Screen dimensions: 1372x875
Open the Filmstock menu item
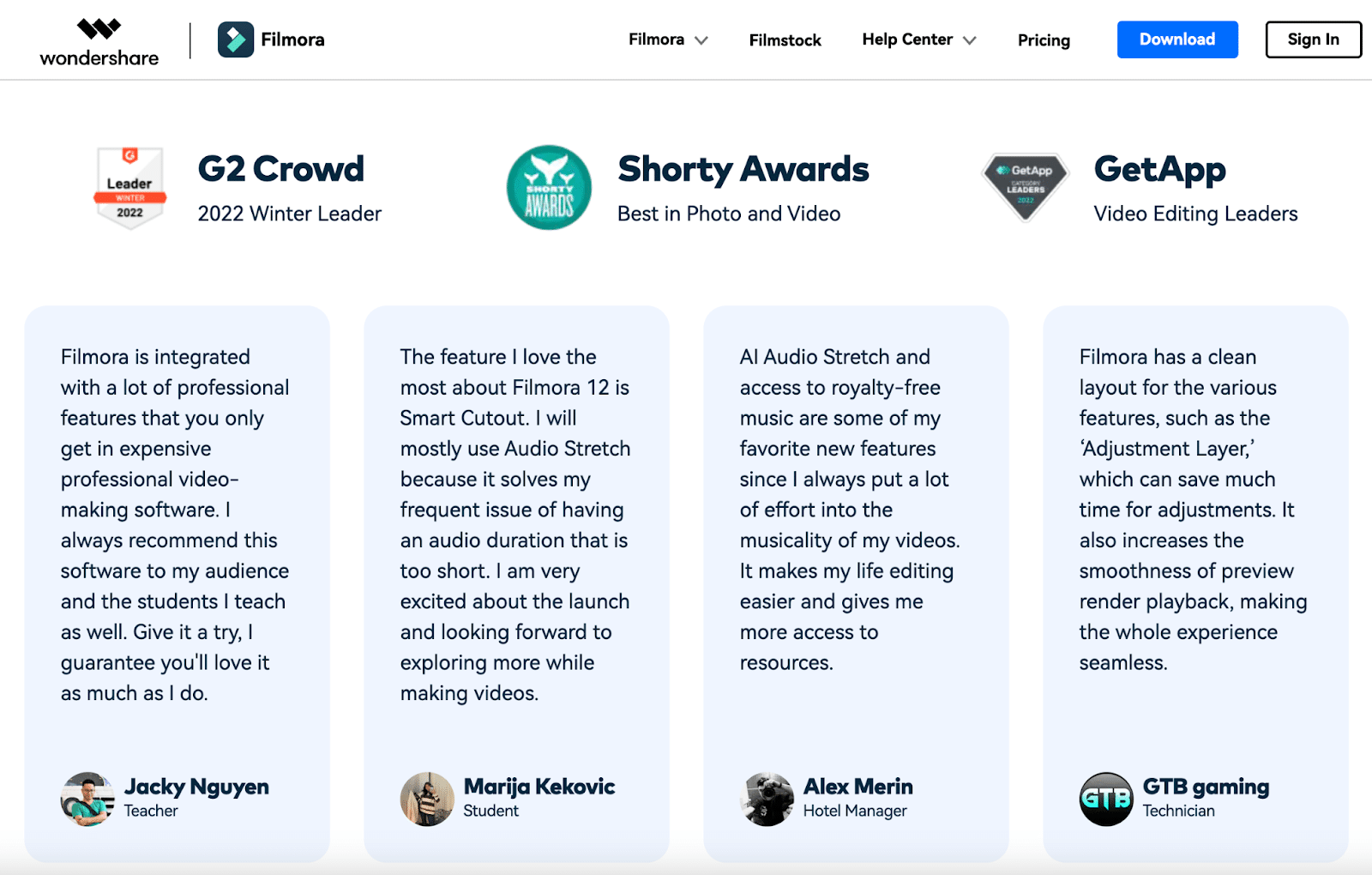[785, 40]
